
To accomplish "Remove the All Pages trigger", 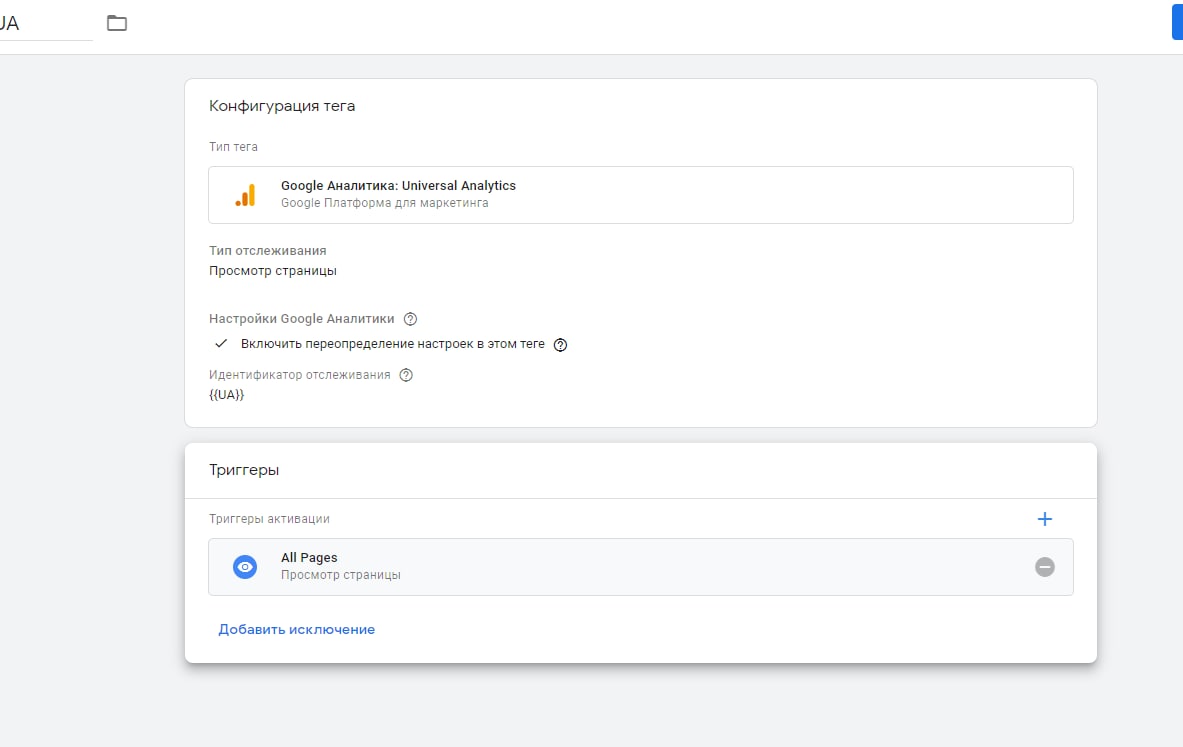I will pyautogui.click(x=1045, y=567).
